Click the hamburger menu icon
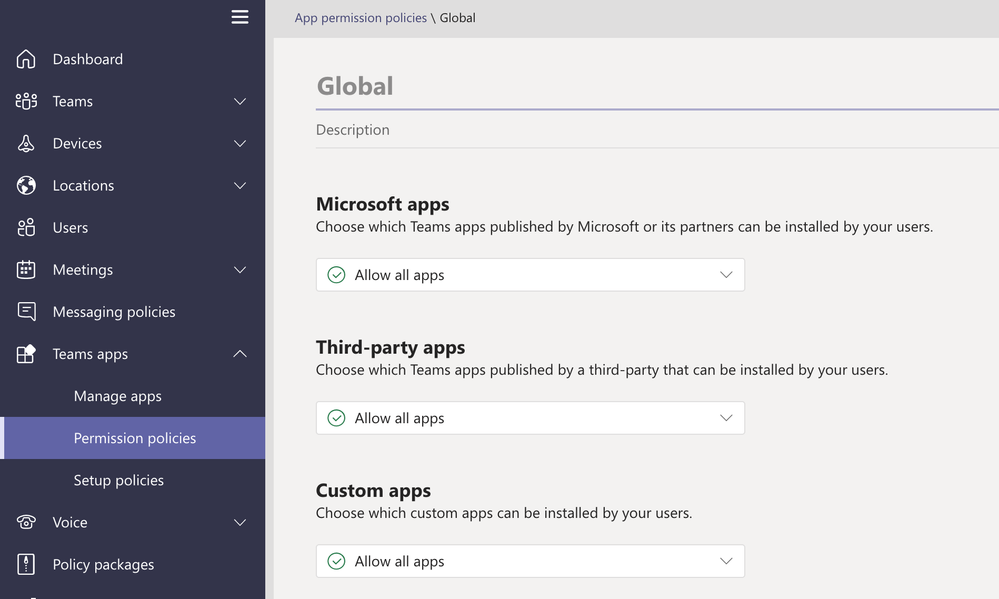Screen dimensions: 999x599 (x=240, y=17)
